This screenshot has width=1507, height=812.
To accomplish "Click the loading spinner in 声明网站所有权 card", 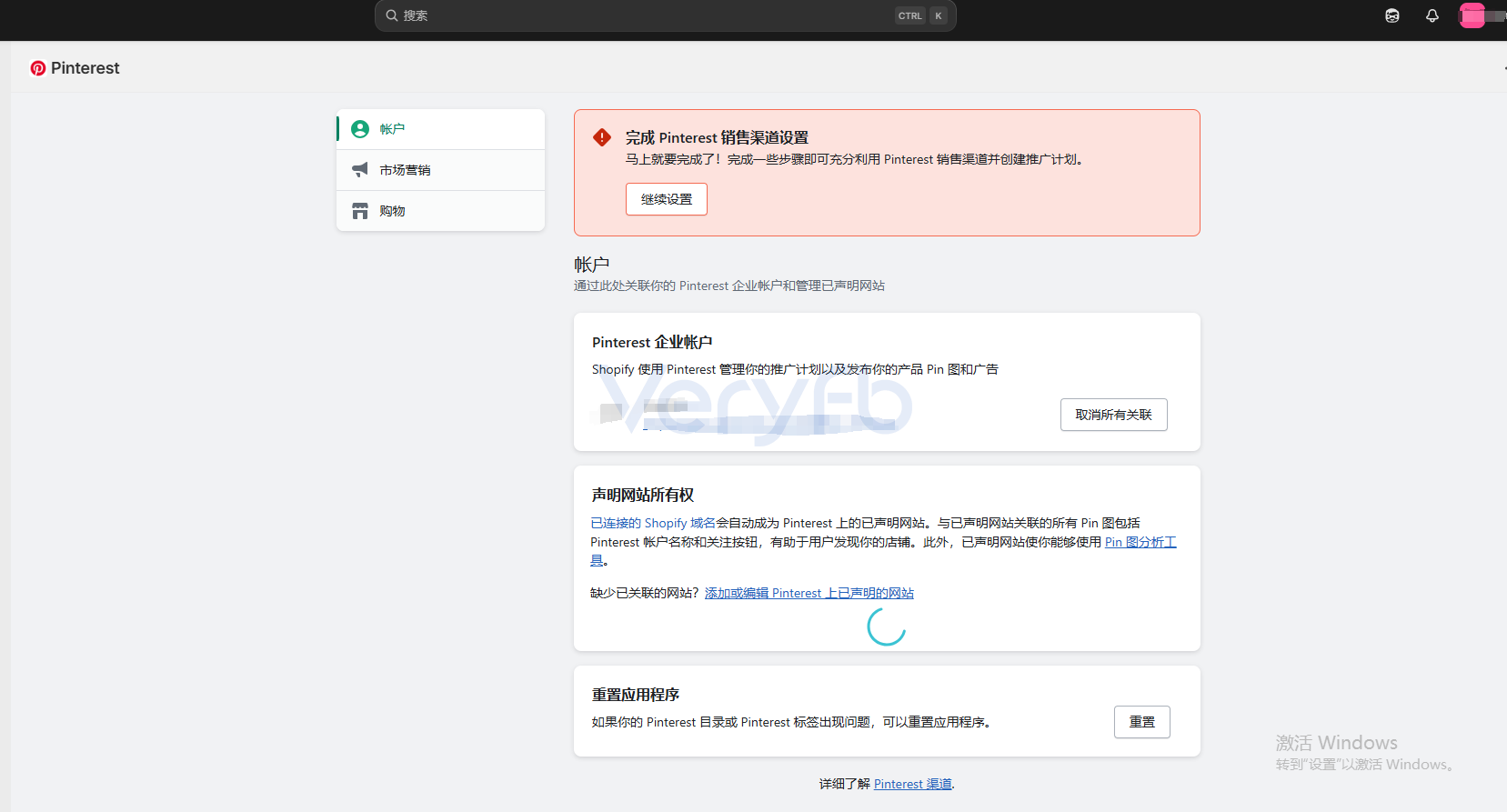I will point(887,627).
